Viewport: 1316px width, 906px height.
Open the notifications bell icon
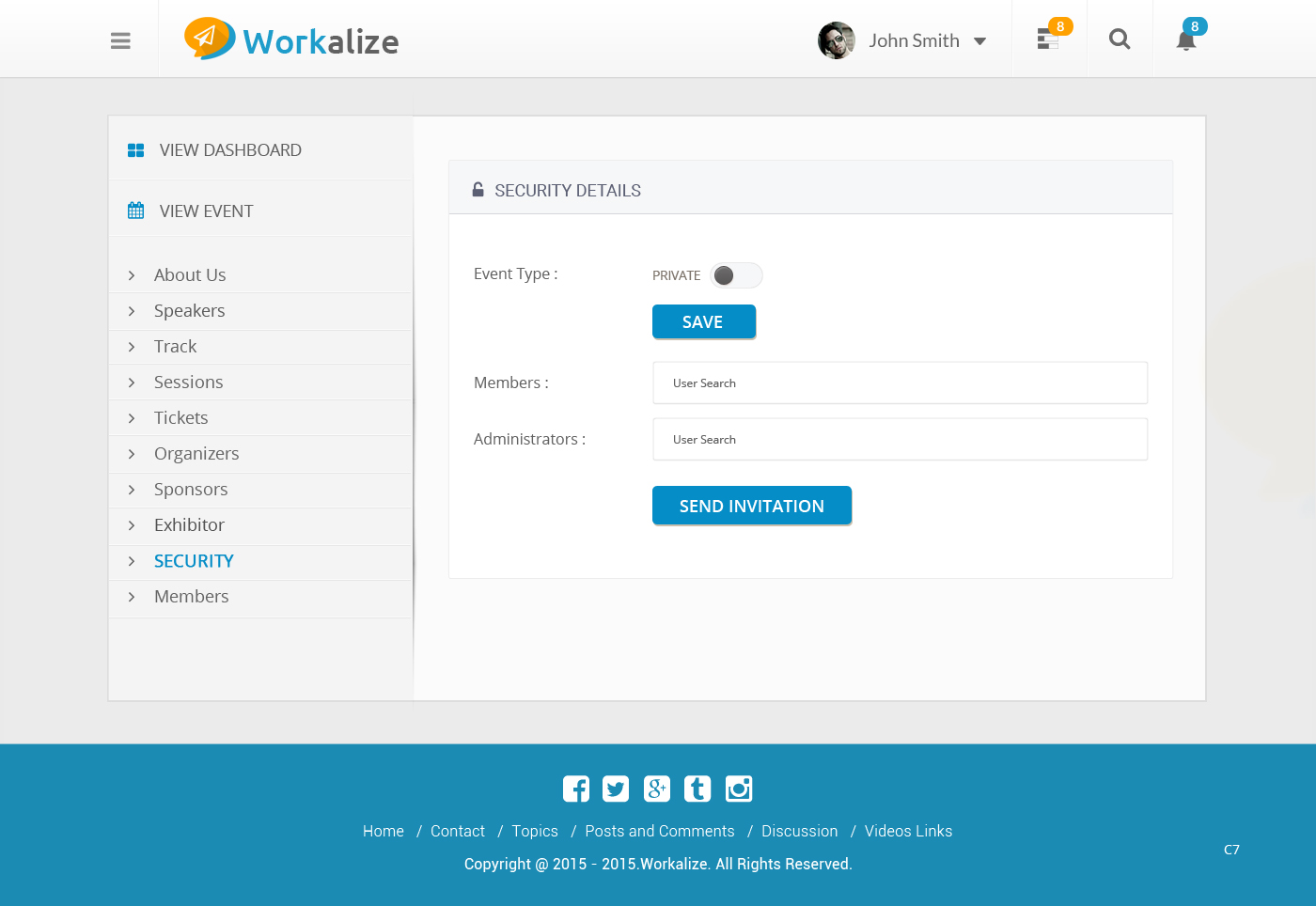(x=1186, y=40)
